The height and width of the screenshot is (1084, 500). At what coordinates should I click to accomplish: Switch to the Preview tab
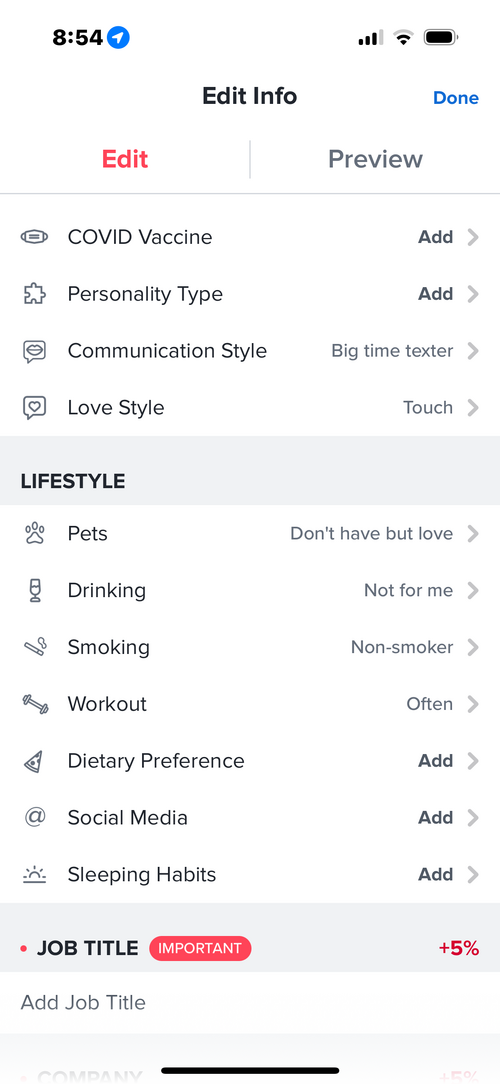click(x=375, y=159)
